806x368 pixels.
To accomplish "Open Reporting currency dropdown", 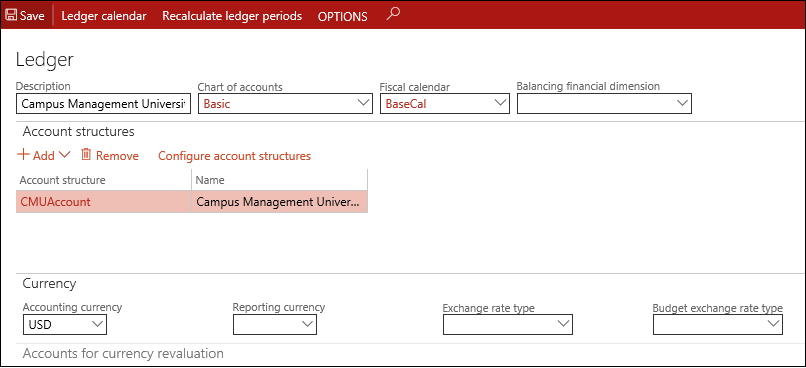I will coord(275,324).
